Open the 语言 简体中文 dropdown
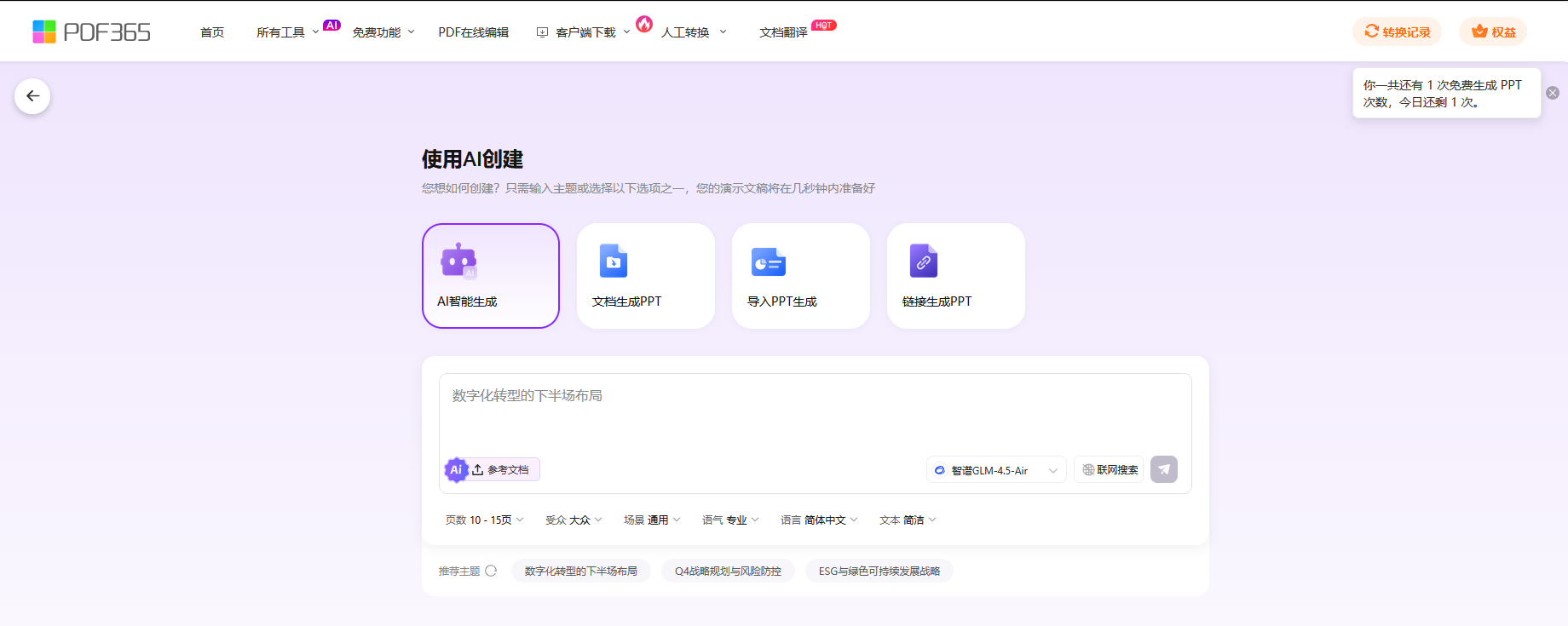This screenshot has width=1568, height=626. tap(819, 520)
